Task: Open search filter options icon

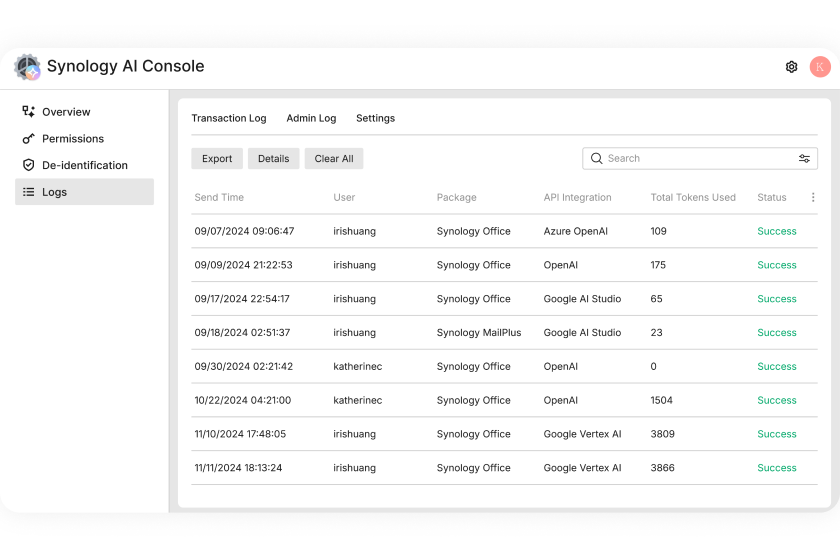Action: click(x=804, y=158)
